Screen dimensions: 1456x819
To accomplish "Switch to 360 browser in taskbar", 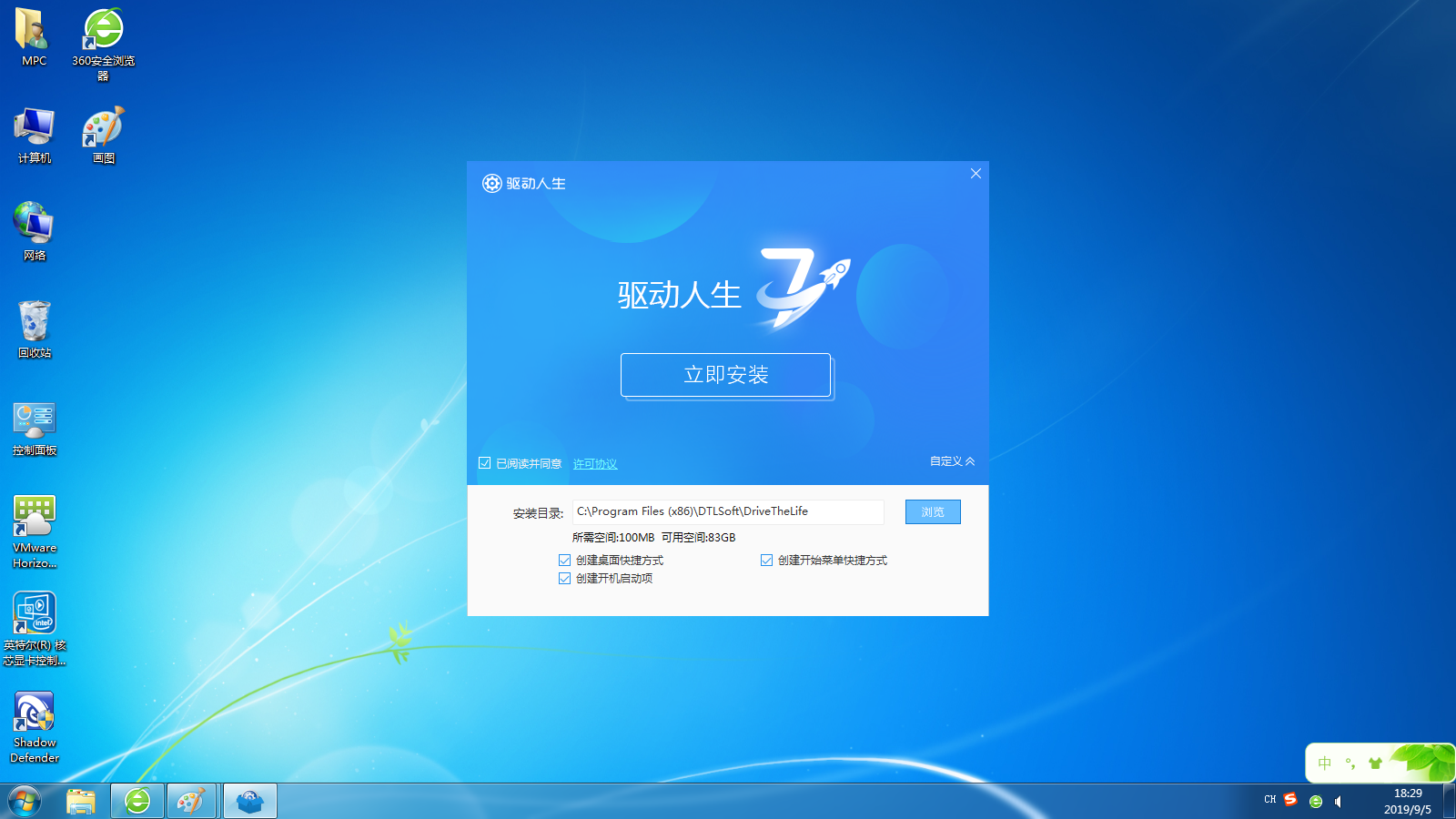I will 137,802.
